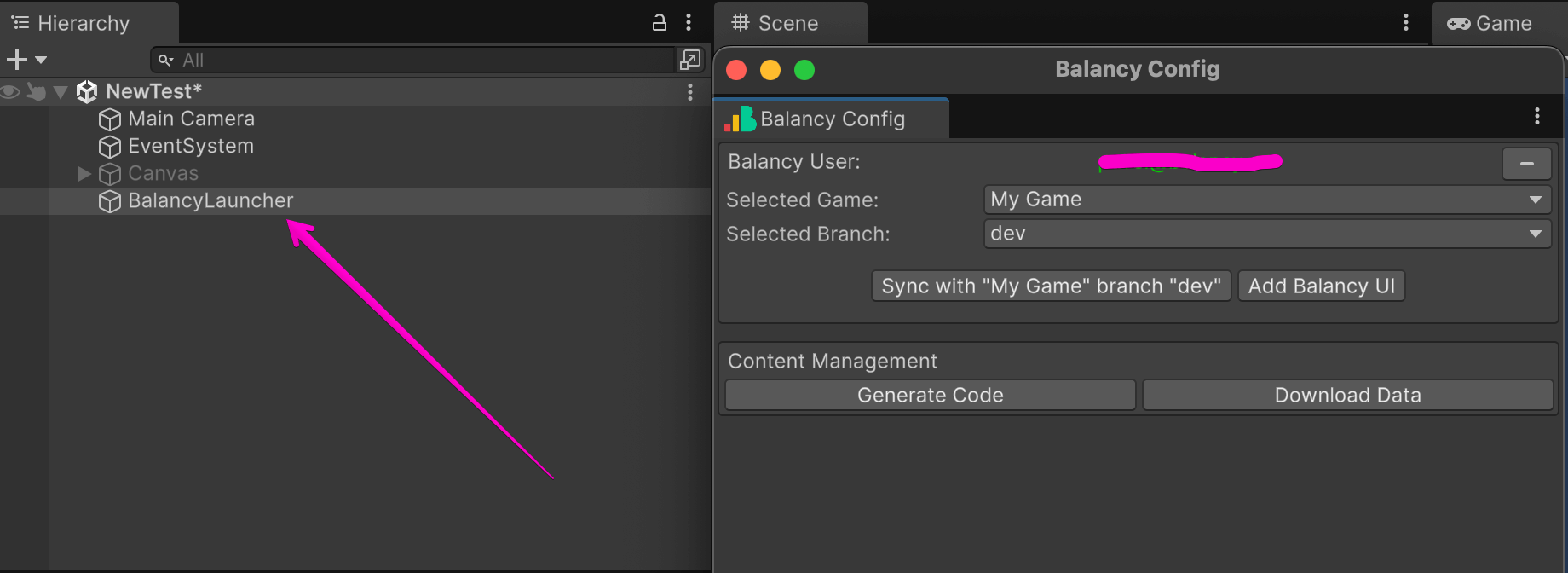
Task: Open the Selected Game dropdown
Action: coord(1267,200)
